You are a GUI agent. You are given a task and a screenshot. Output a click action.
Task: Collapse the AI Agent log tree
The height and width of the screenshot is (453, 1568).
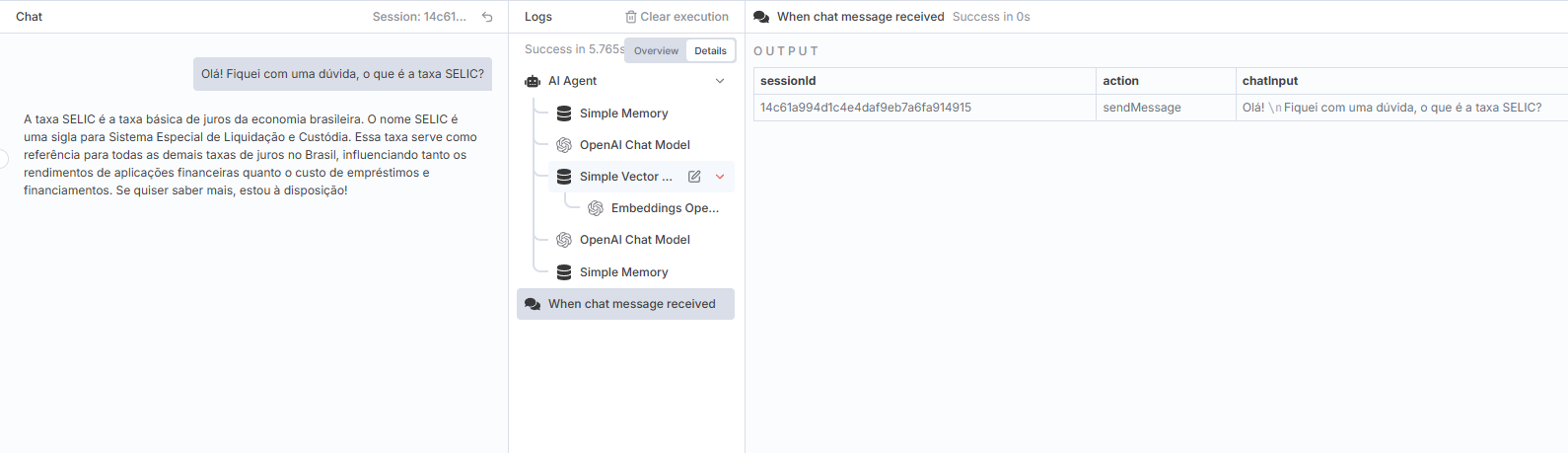720,81
